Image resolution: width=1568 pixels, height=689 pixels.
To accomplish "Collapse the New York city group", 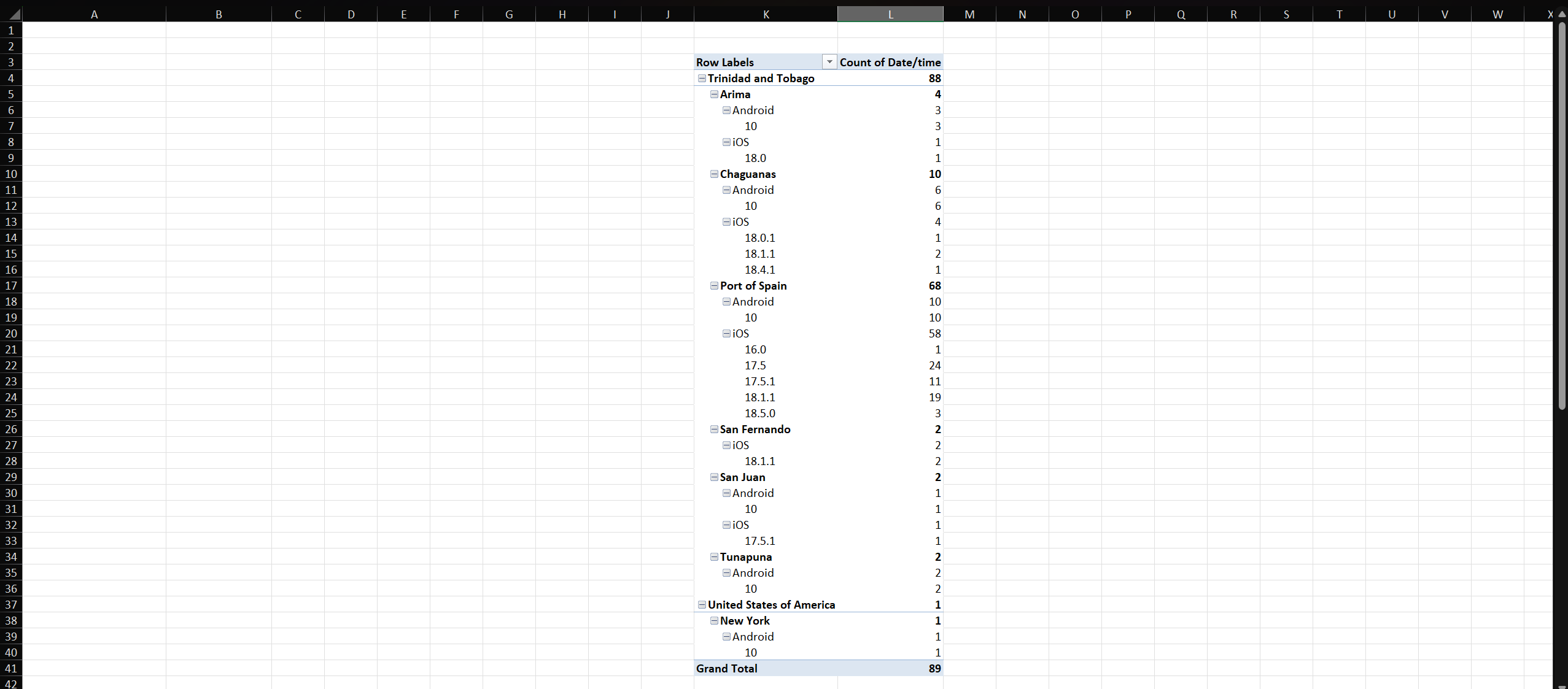I will (714, 620).
